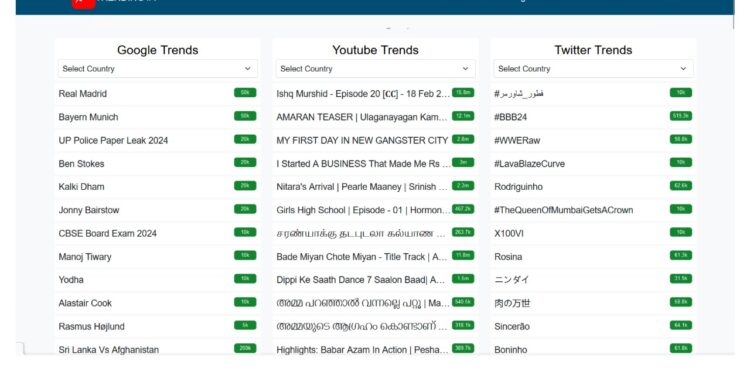Click Highlights: Babar Azam In Action
Viewport: 750px width, 375px height.
(362, 350)
